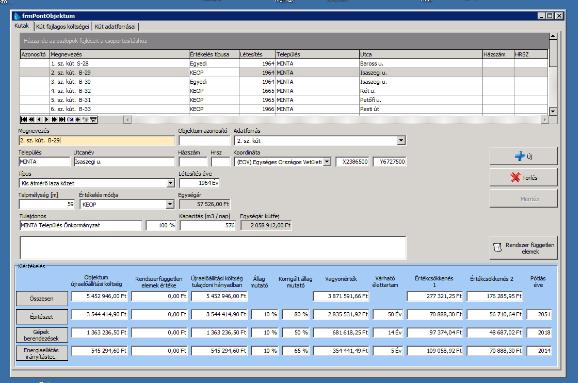Image resolution: width=578 pixels, height=383 pixels.
Task: Click the blue plus Új button
Action: coord(523,156)
